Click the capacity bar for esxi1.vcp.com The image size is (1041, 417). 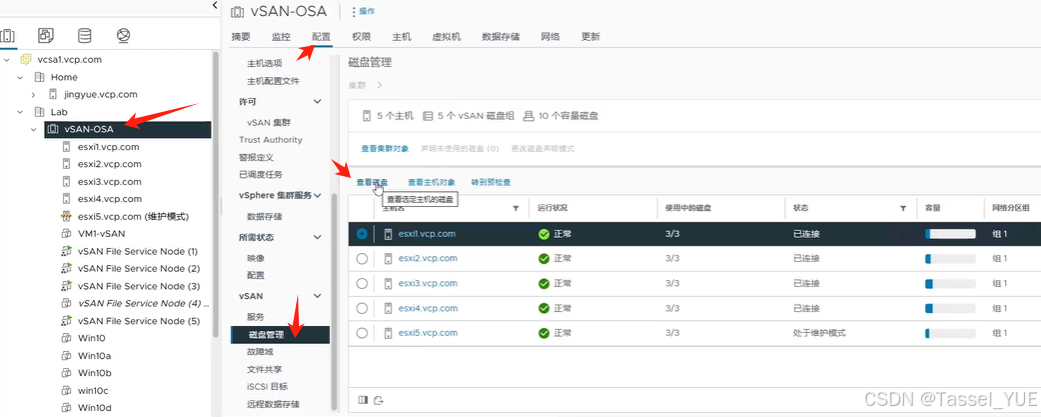pyautogui.click(x=950, y=234)
